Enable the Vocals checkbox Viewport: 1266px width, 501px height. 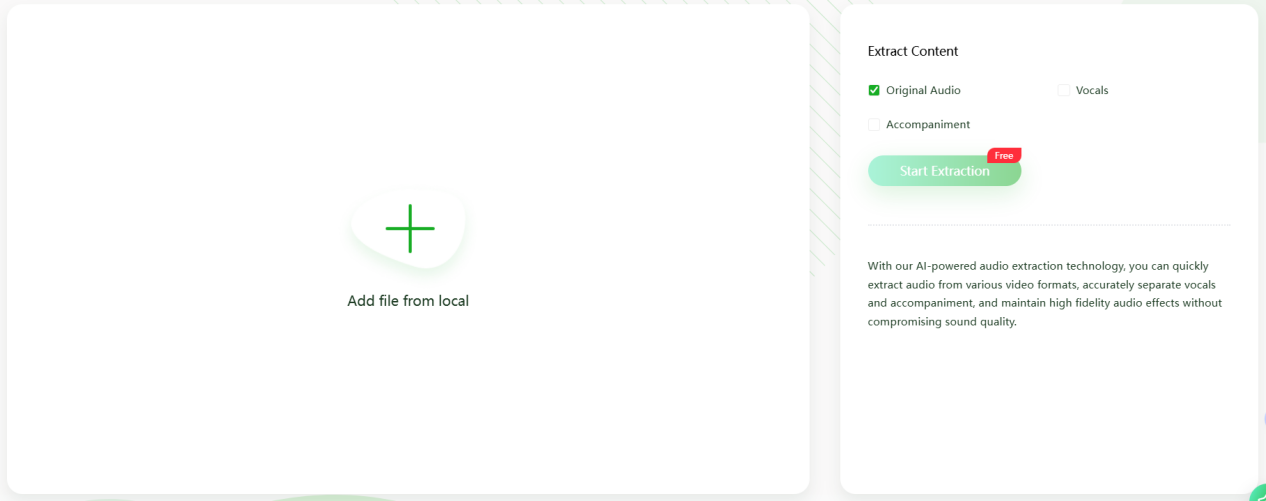(1064, 90)
